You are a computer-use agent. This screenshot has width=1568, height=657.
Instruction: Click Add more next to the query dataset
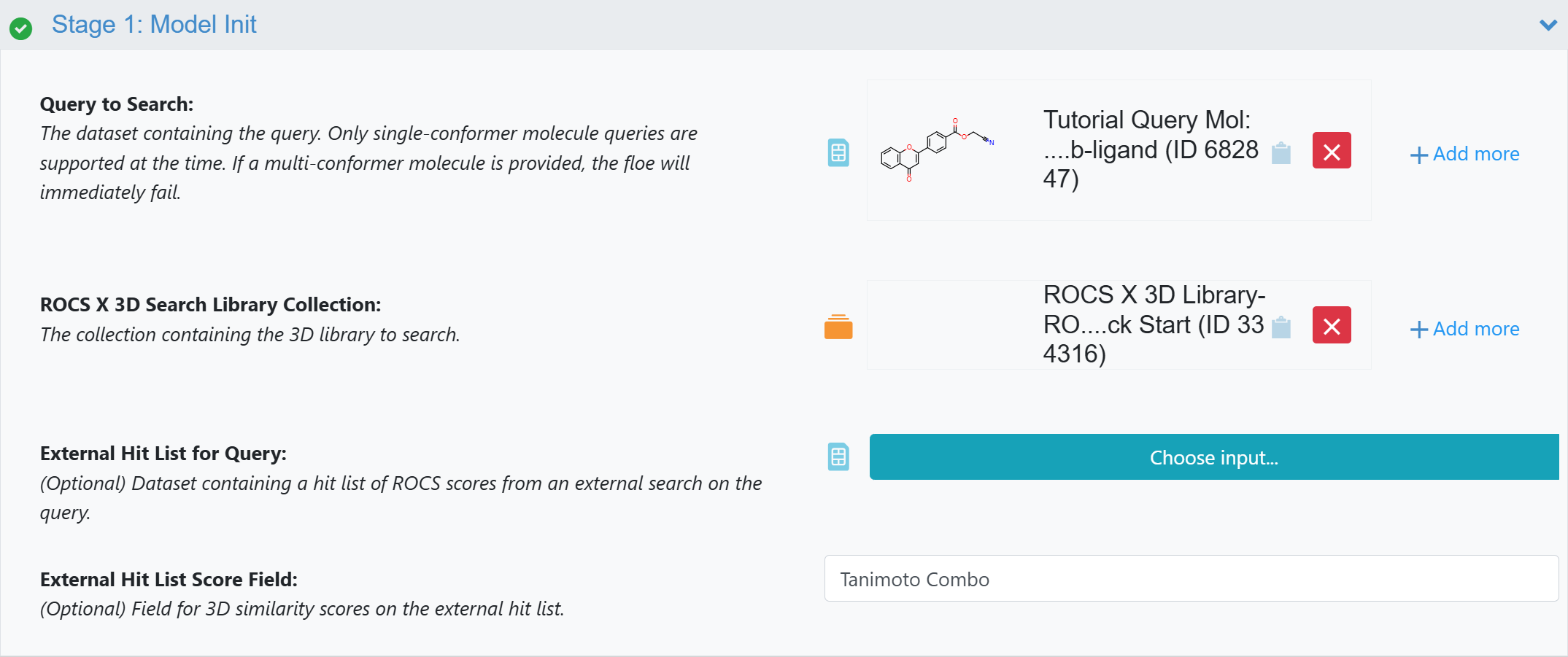[x=1464, y=154]
